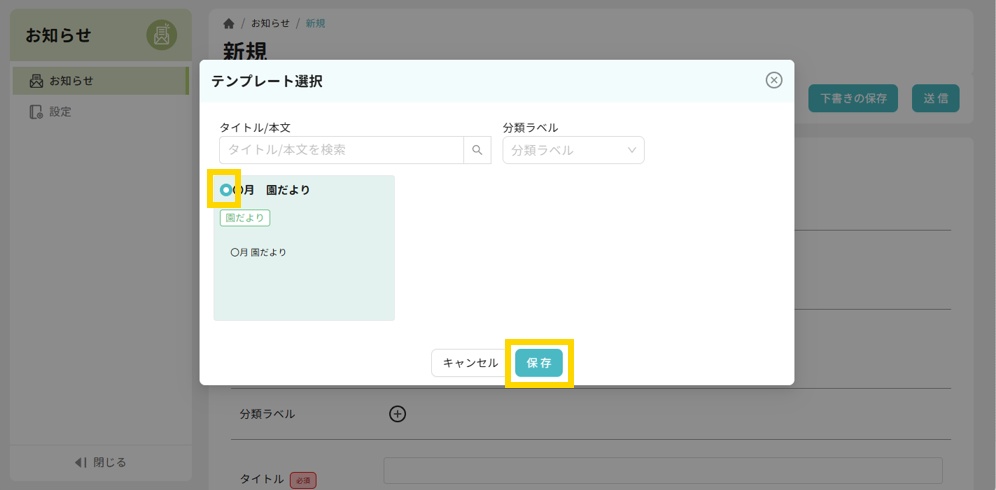Click the 保存 button in the dialog

[x=539, y=363]
